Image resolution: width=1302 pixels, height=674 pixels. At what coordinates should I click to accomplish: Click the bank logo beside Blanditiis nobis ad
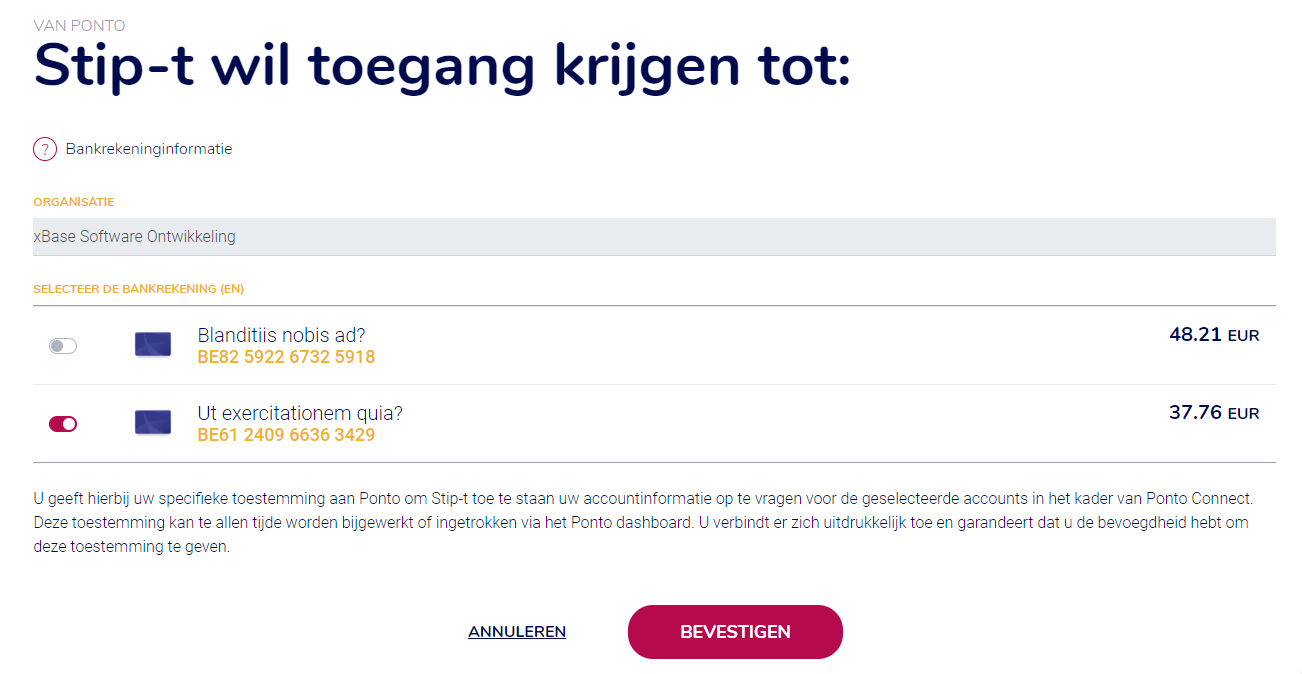[152, 344]
